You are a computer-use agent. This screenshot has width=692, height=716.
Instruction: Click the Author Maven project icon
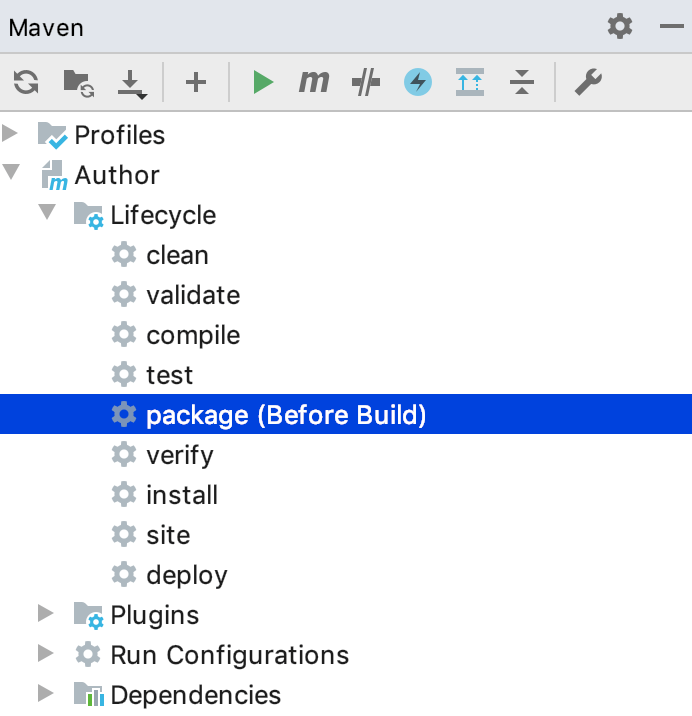[x=54, y=175]
